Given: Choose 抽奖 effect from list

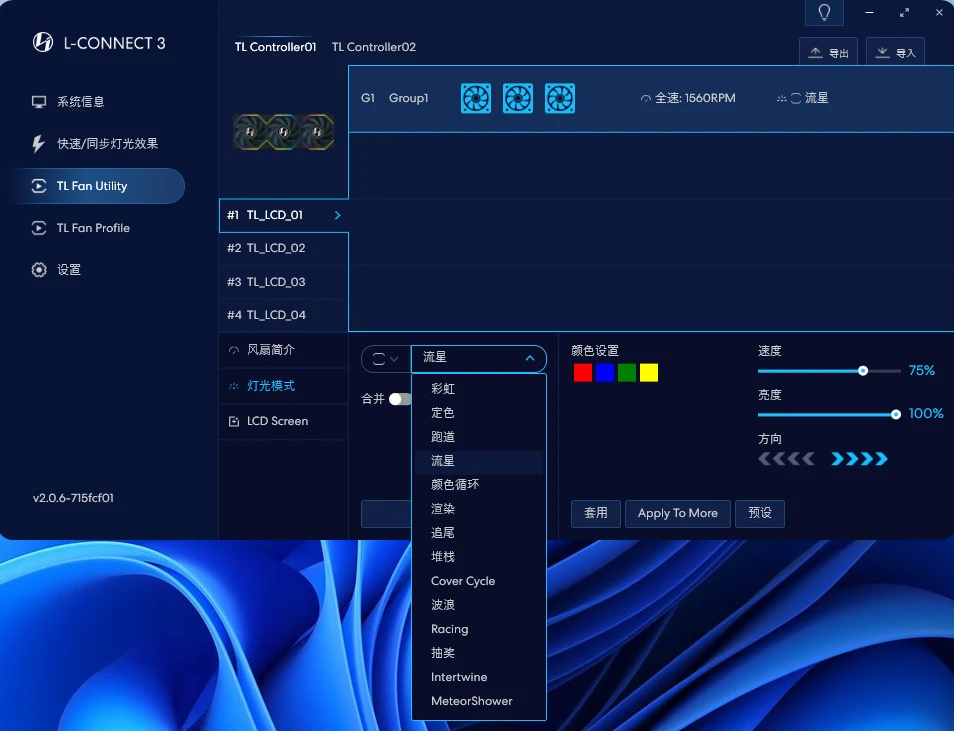Looking at the screenshot, I should coord(479,653).
